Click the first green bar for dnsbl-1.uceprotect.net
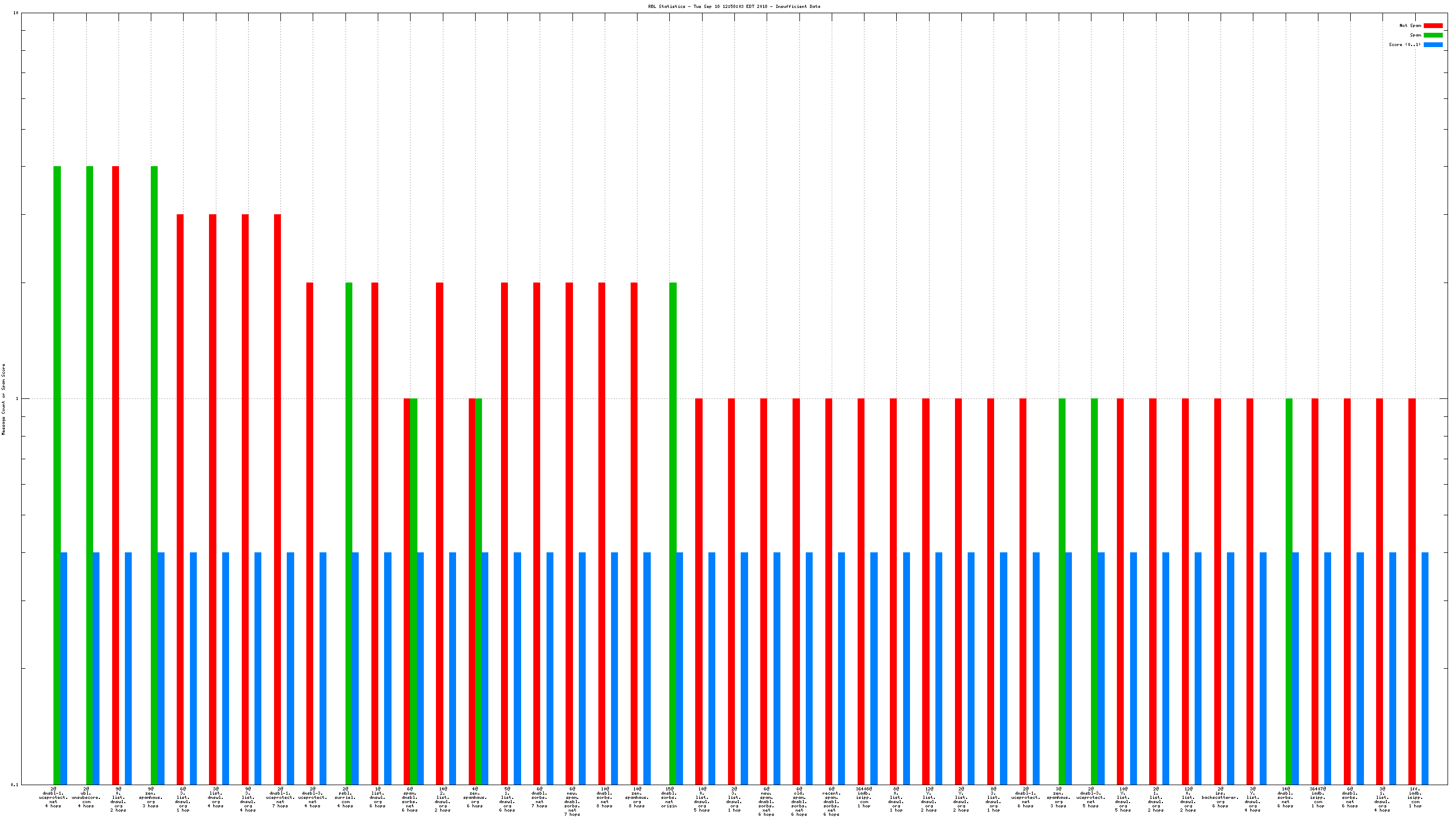 point(57,475)
